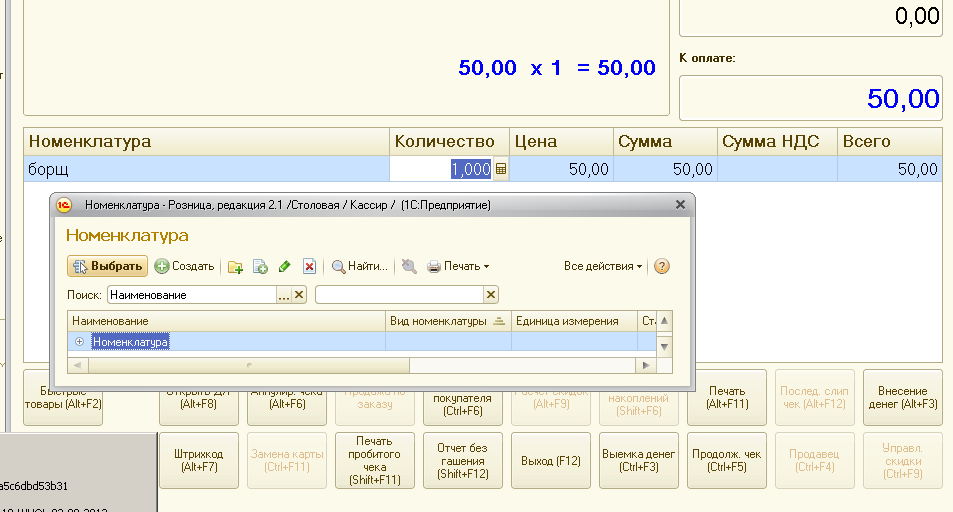Clear the Наименование search field with X
This screenshot has width=953, height=512.
299,295
